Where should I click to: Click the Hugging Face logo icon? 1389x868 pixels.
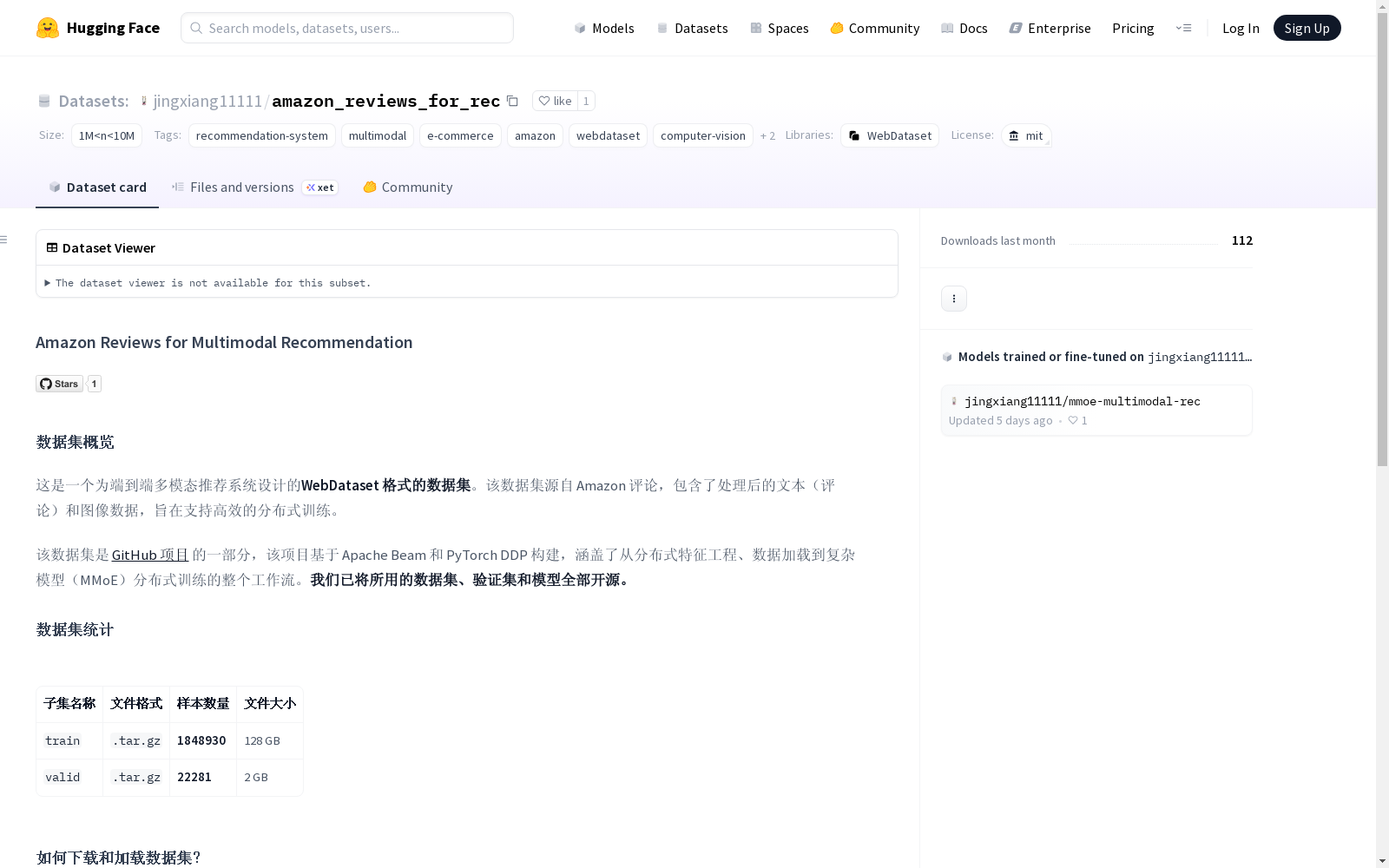click(x=48, y=28)
